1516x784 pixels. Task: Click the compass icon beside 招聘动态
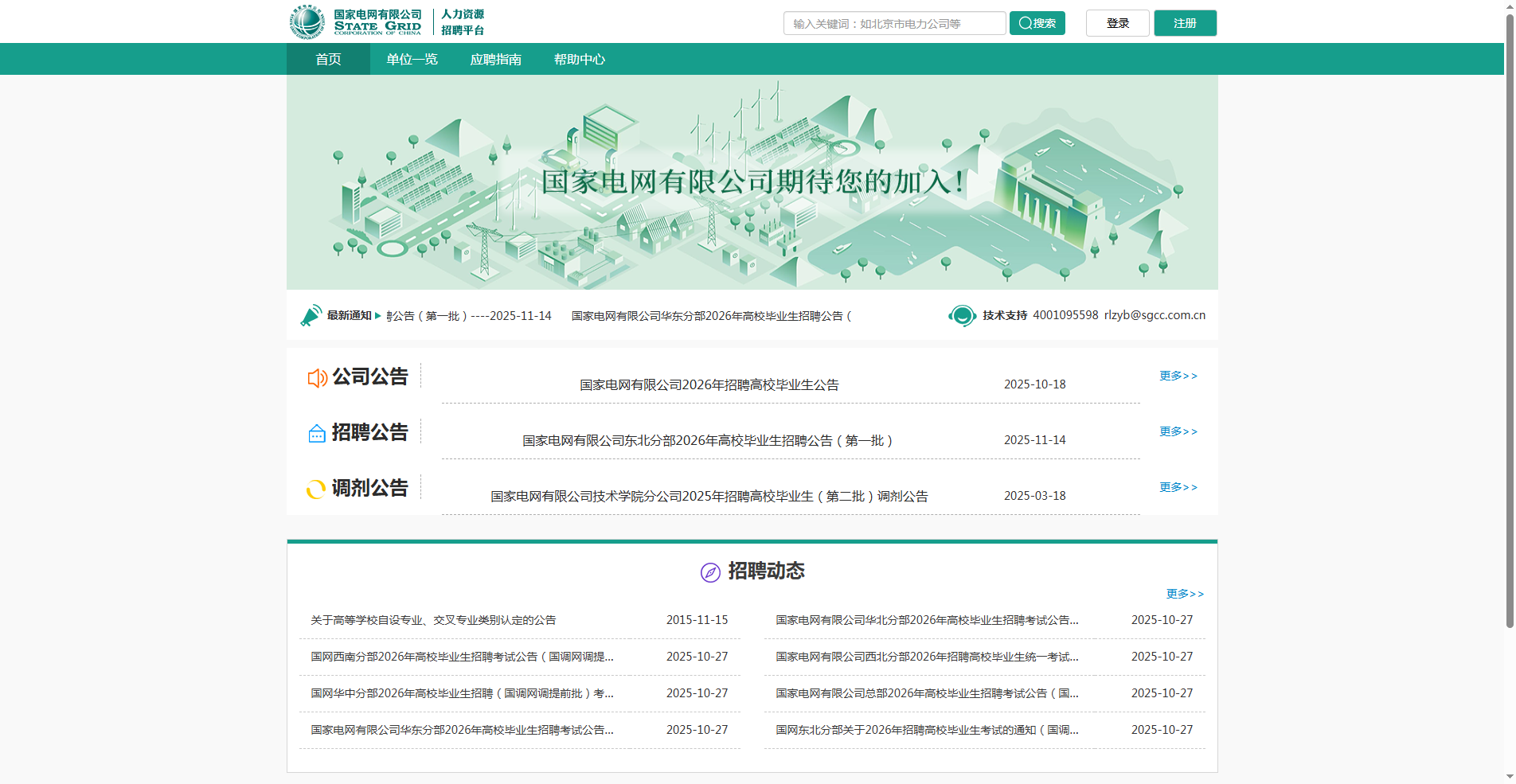[x=709, y=571]
